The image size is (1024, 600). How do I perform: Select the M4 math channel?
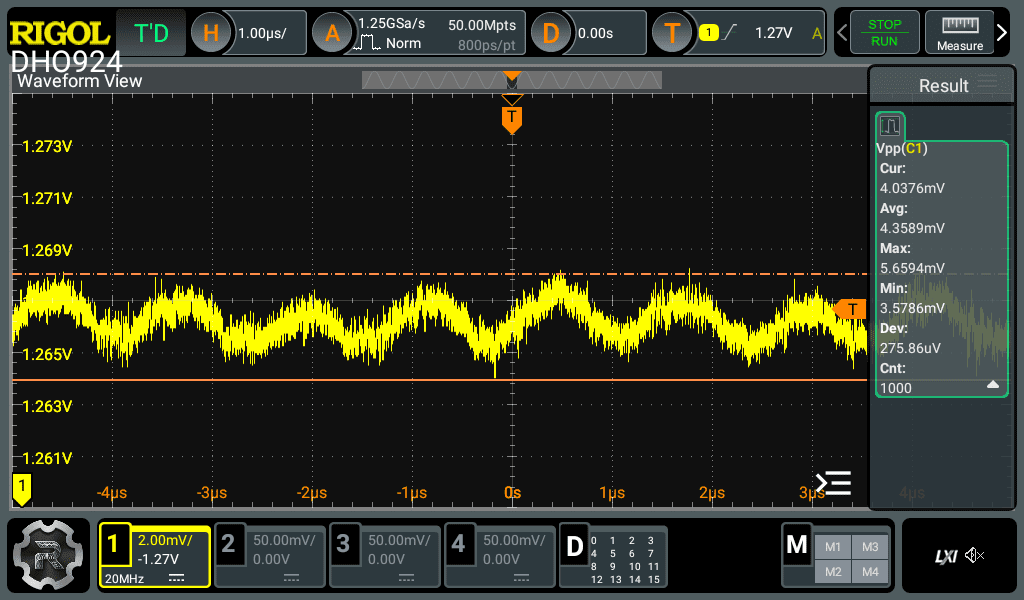tap(870, 572)
